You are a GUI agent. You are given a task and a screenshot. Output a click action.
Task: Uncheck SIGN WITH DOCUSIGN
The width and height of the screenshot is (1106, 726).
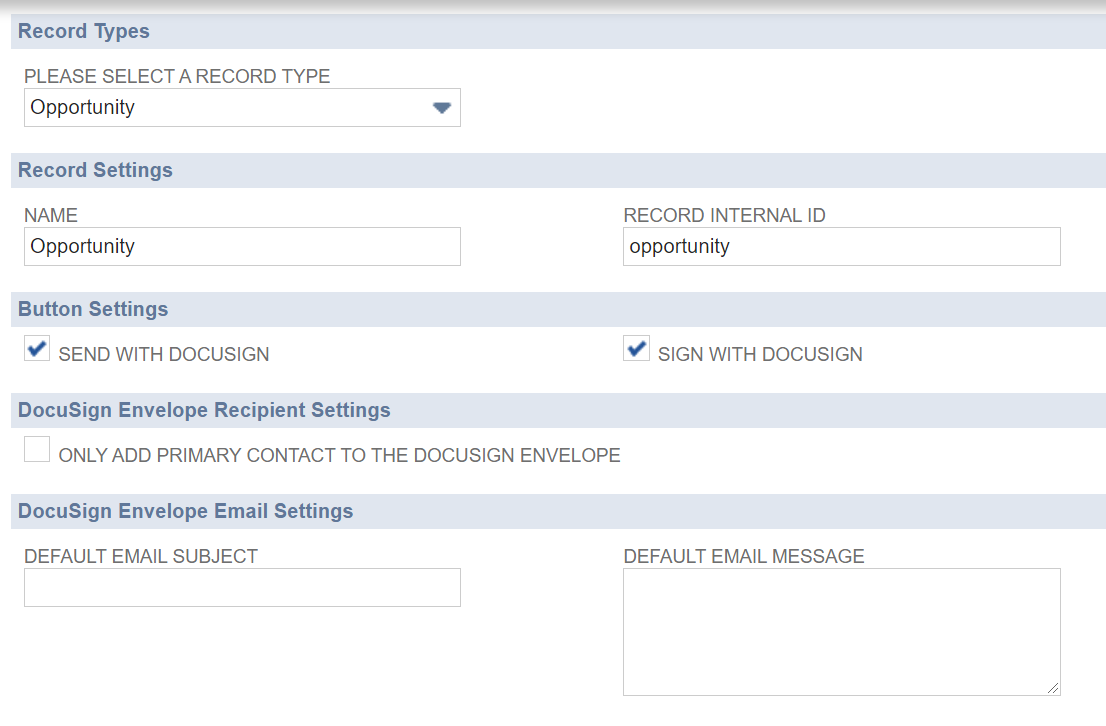(636, 348)
